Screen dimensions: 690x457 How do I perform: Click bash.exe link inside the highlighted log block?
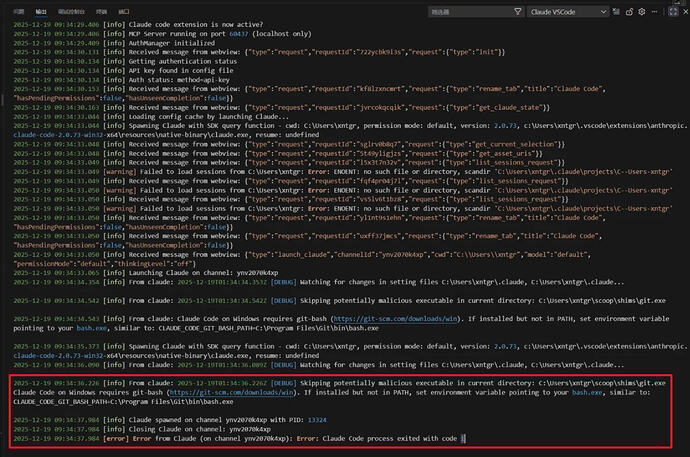point(587,392)
